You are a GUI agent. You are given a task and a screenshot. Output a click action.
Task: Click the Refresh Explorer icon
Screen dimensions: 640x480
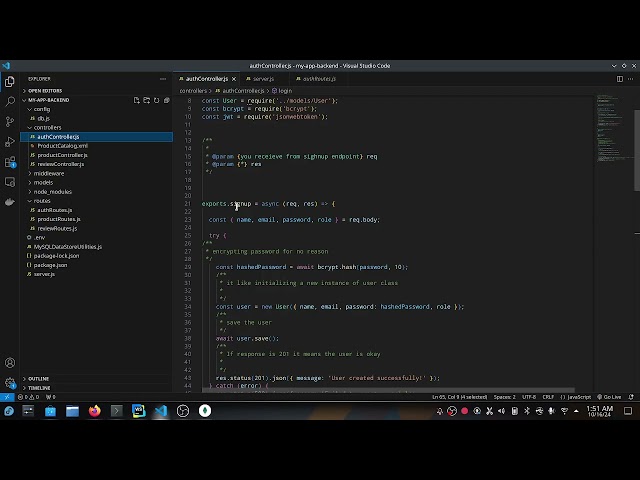(155, 100)
